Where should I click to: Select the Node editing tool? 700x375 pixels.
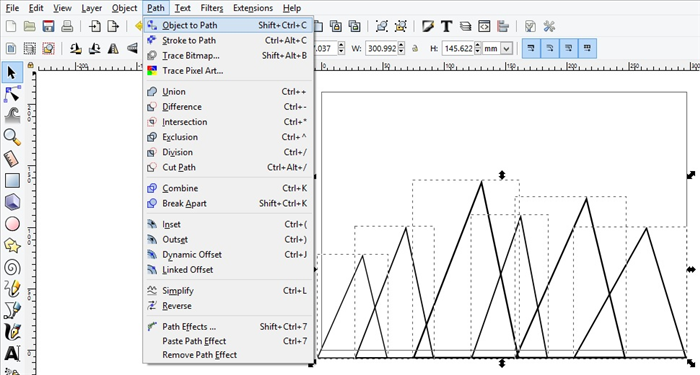(x=12, y=94)
